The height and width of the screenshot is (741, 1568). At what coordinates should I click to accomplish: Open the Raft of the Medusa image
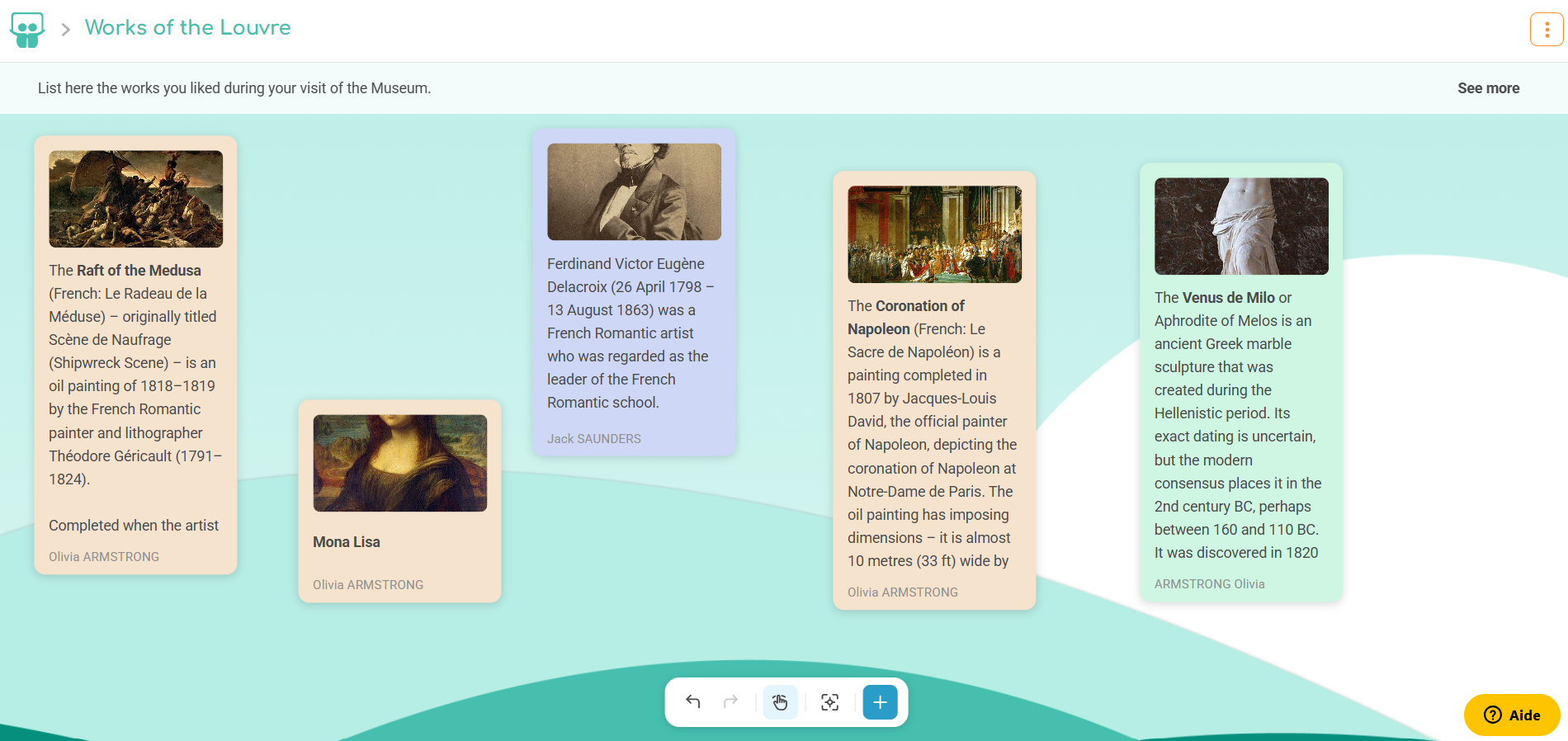pyautogui.click(x=136, y=199)
